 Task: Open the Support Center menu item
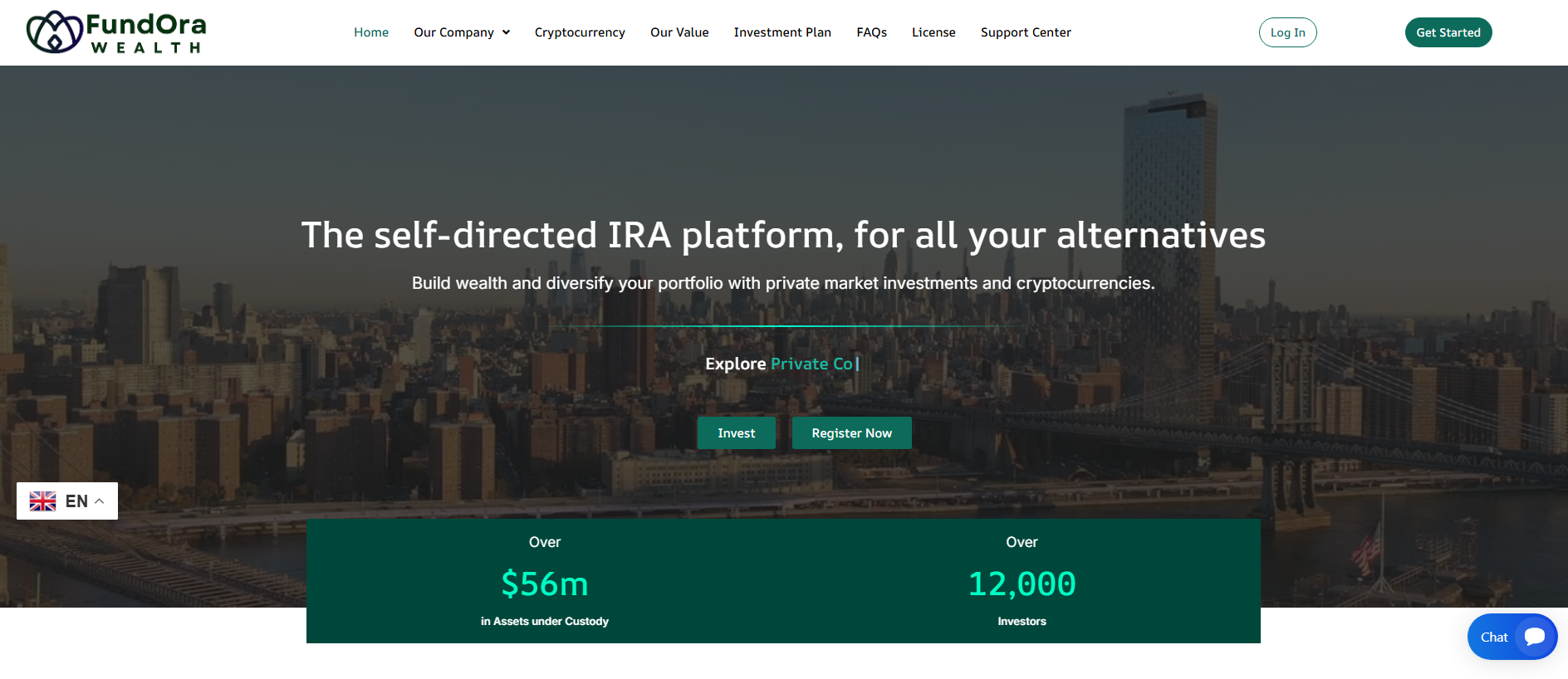point(1026,32)
